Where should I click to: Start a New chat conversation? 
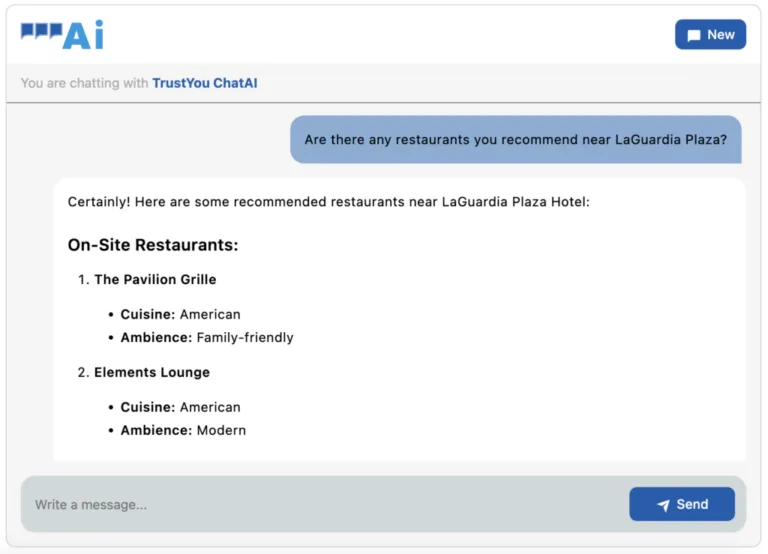(710, 34)
